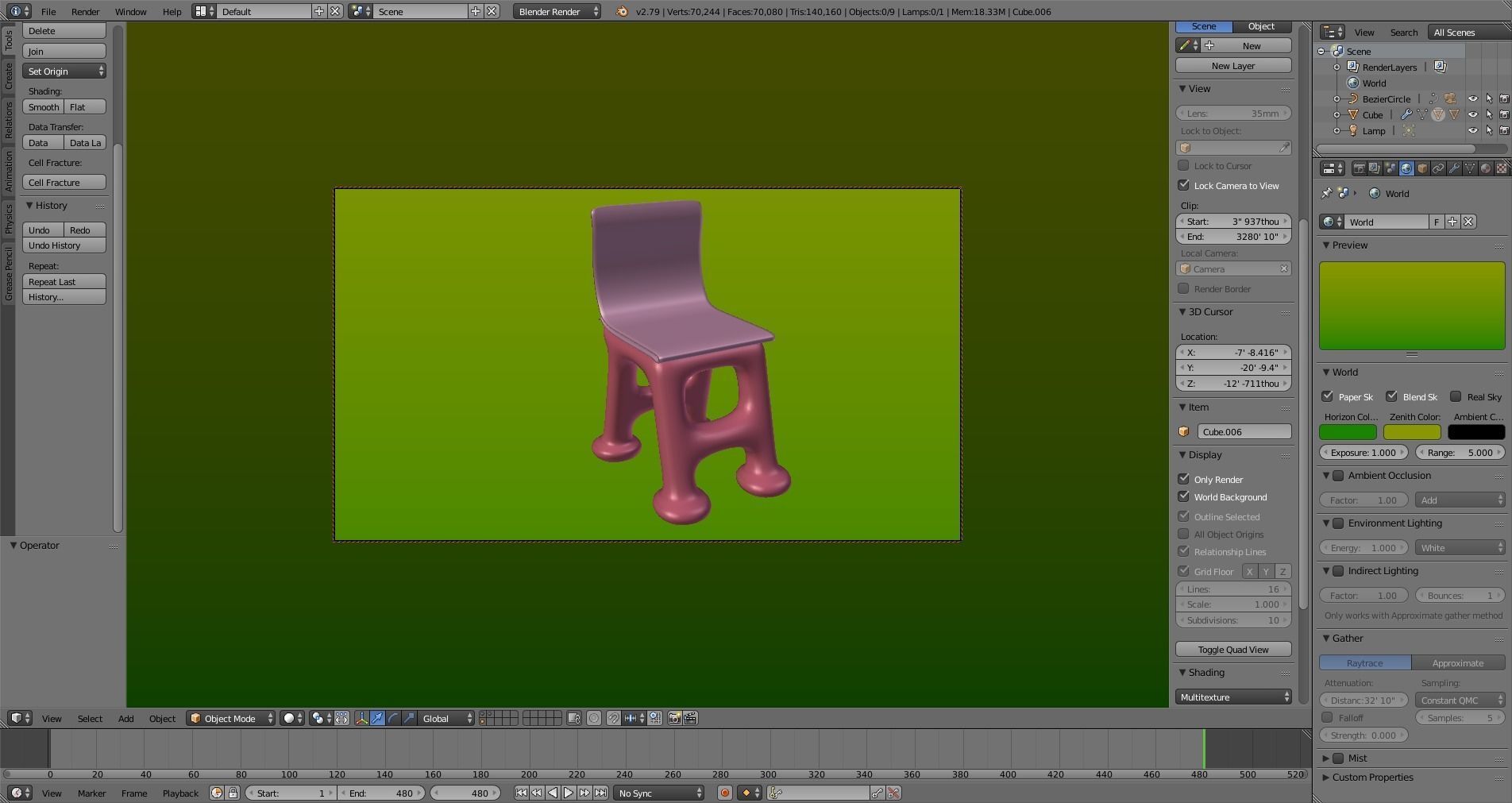Expand the Custom Properties panel
This screenshot has height=803, width=1512.
(1325, 777)
